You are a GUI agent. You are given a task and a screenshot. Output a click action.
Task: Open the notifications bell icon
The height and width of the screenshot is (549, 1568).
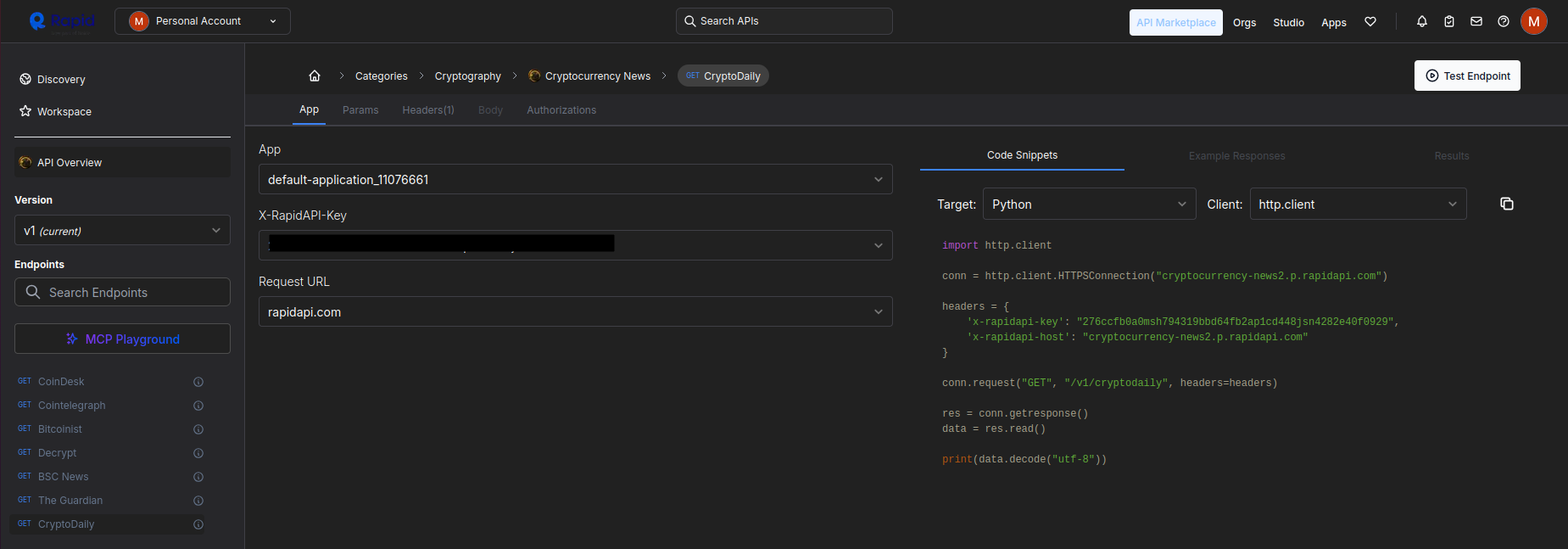1422,22
